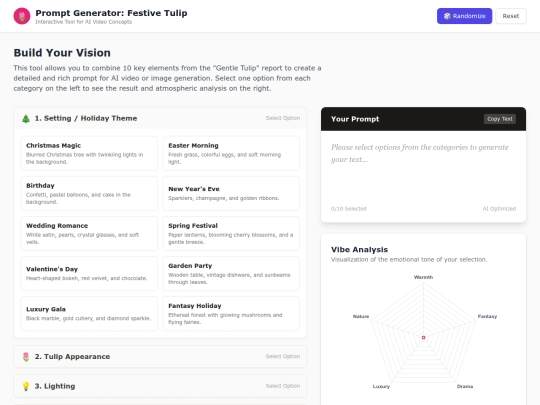Screen dimensions: 540x405
Task: Click the tulip icon beside Tulip Appearance
Action: pos(26,357)
